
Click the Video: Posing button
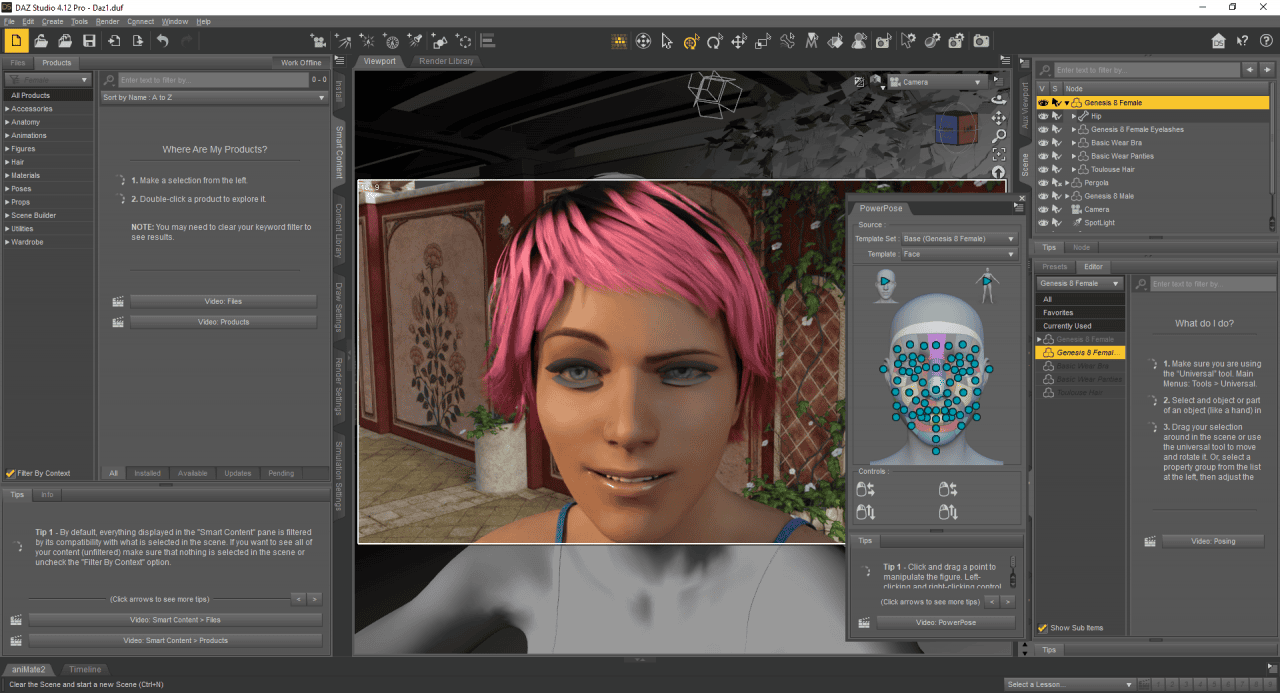pos(1213,541)
